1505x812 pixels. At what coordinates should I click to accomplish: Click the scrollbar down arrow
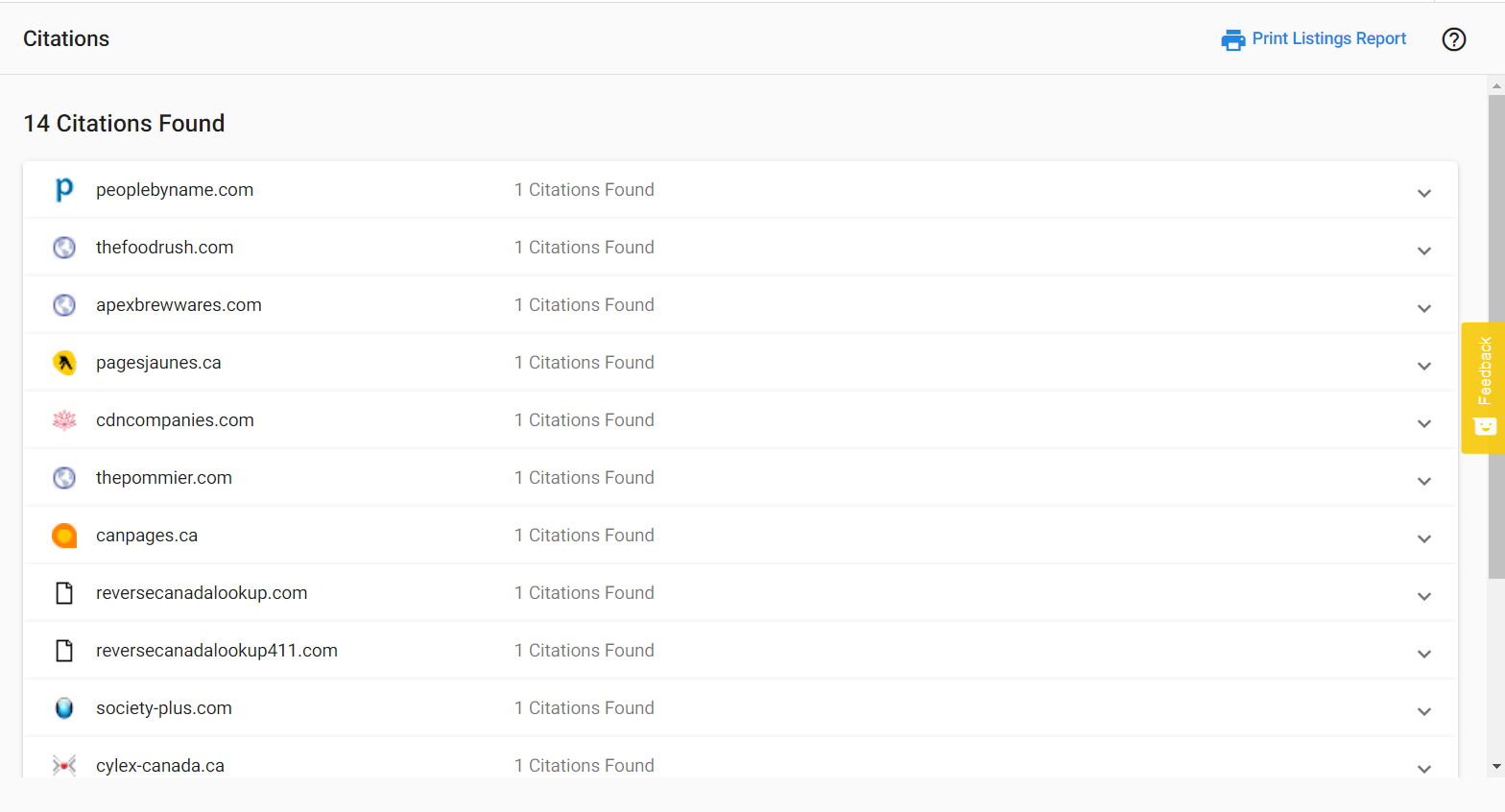[1496, 766]
